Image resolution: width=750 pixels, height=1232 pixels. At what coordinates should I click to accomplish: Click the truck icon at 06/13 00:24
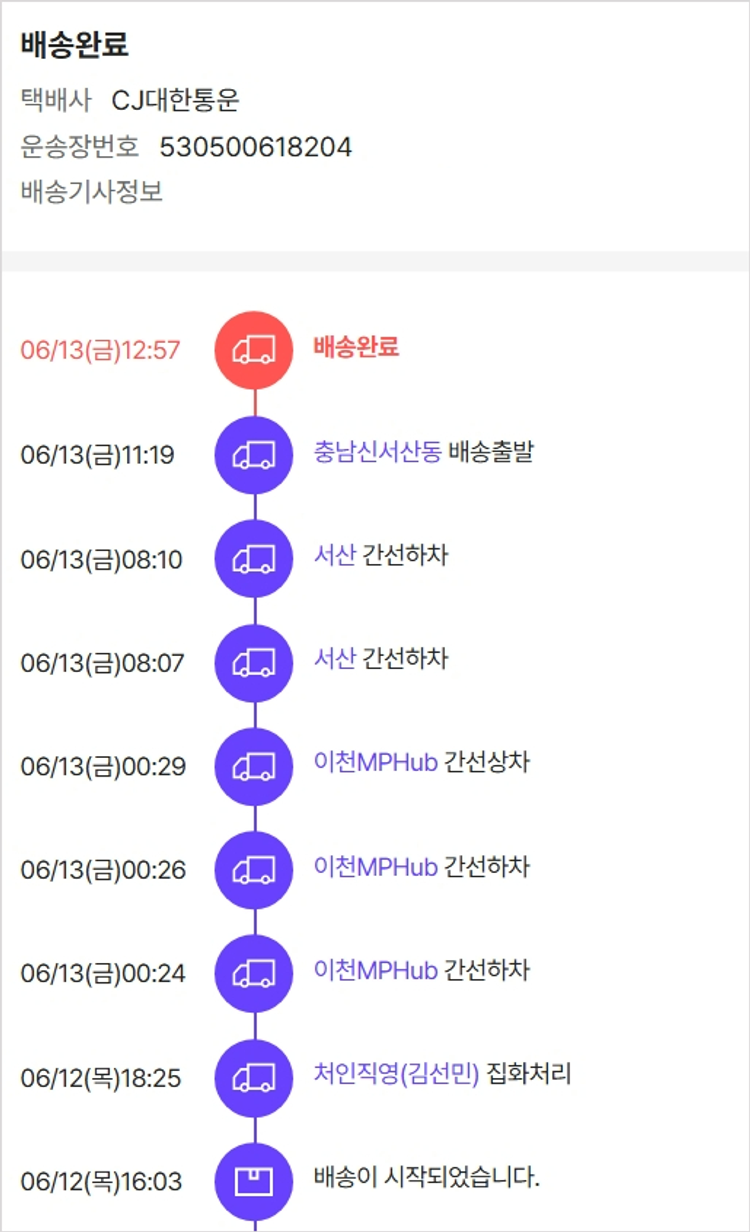254,973
